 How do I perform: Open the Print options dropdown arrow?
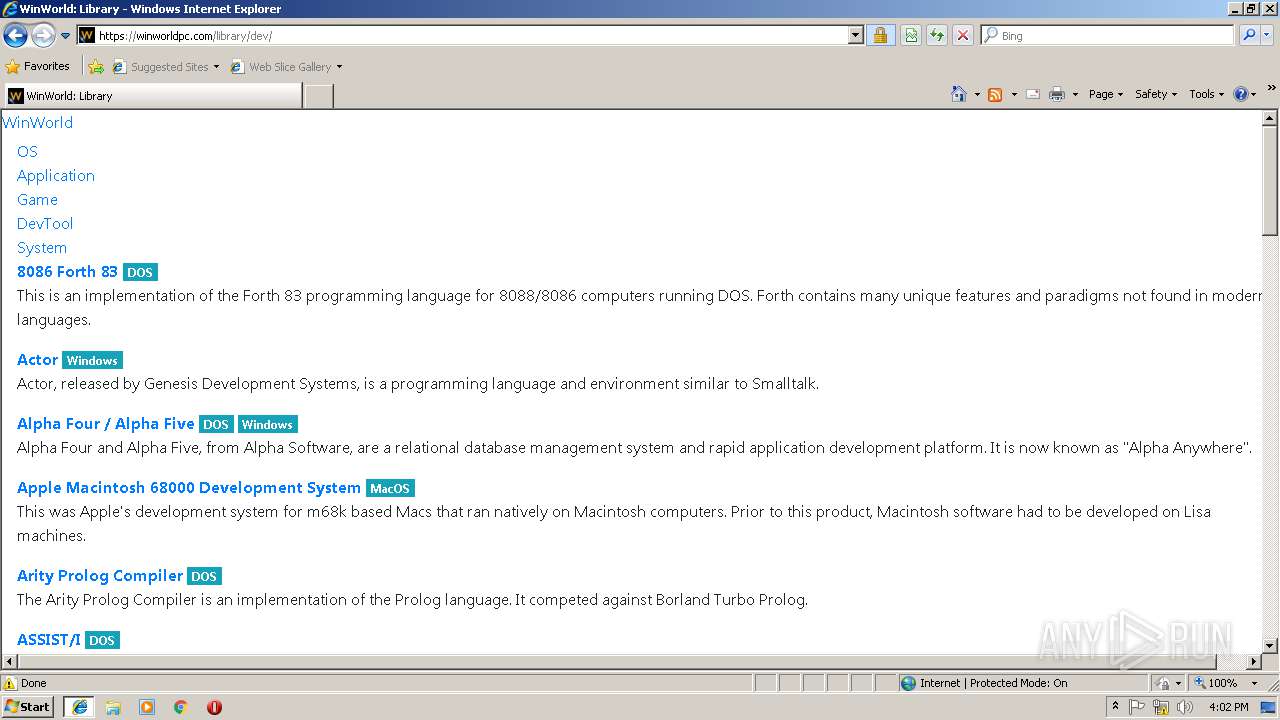click(1075, 94)
